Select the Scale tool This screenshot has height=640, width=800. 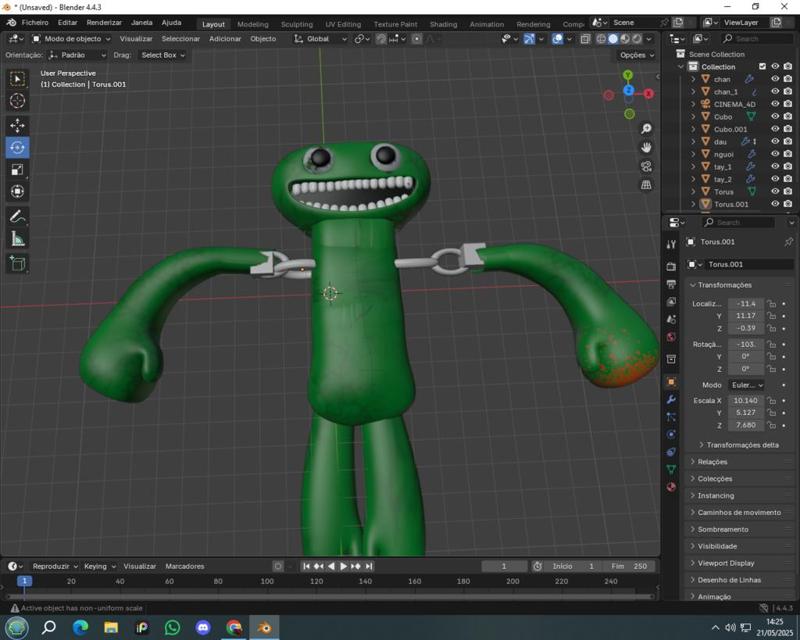tap(17, 169)
